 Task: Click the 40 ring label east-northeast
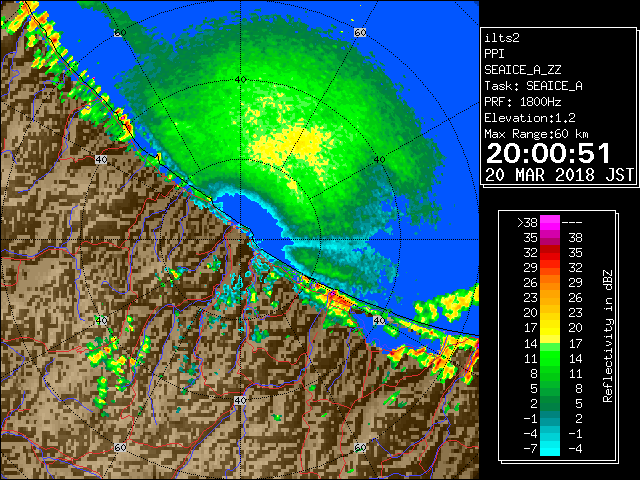[x=380, y=160]
